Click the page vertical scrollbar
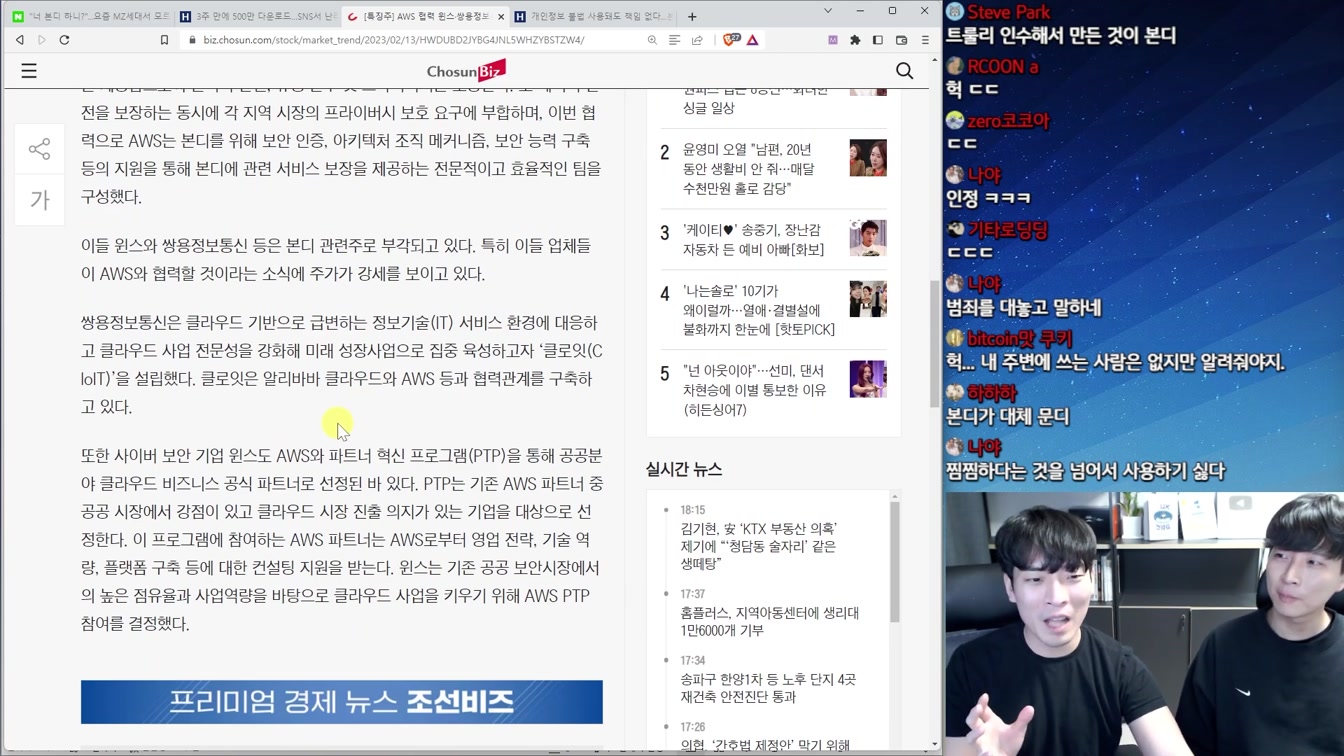 coord(935,342)
